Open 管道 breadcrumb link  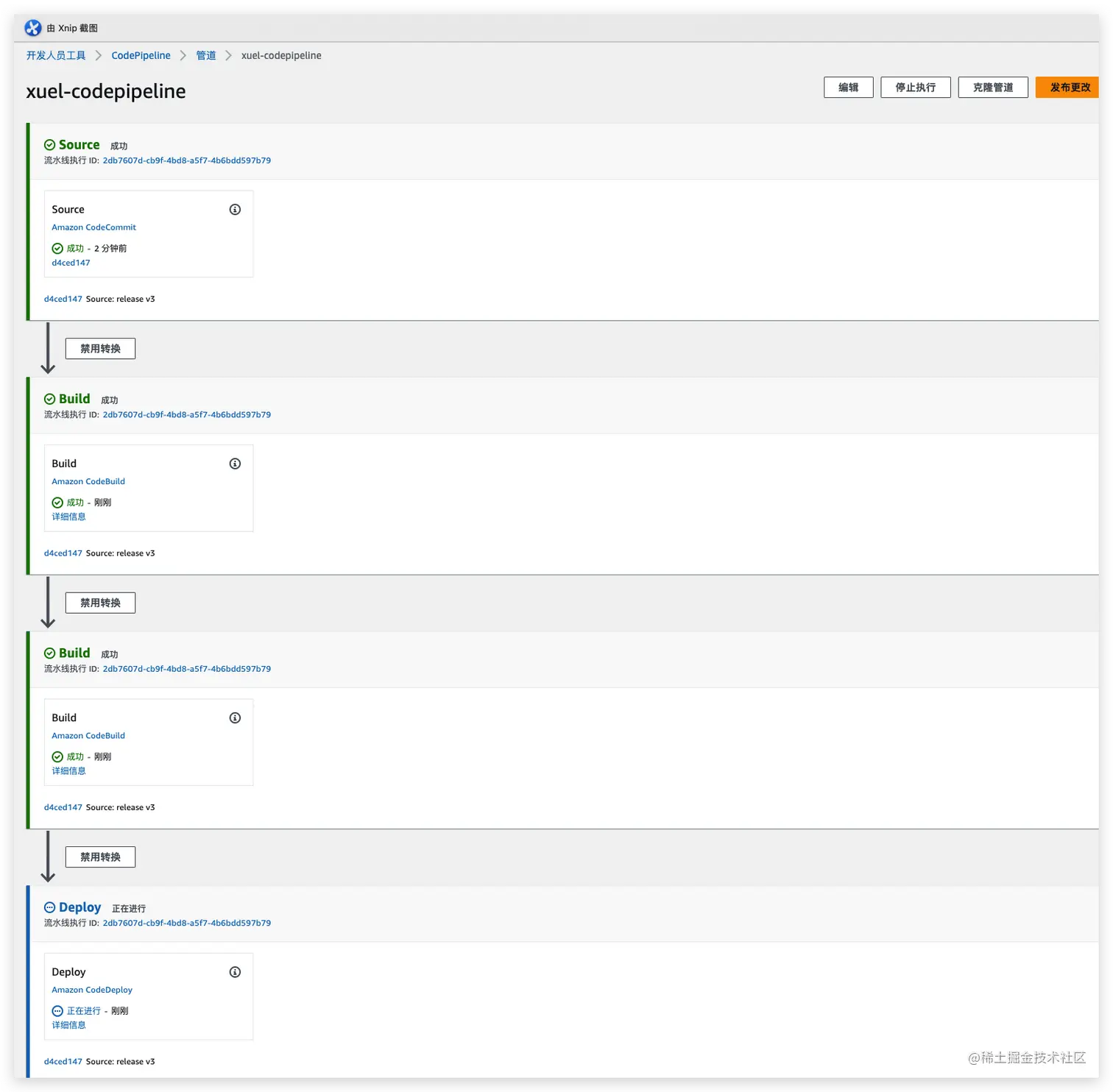coord(206,55)
